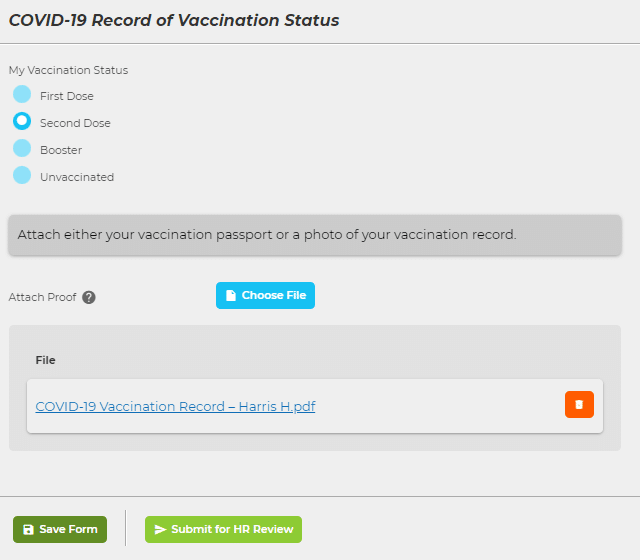Click the help icon beside Attach Proof

point(89,297)
